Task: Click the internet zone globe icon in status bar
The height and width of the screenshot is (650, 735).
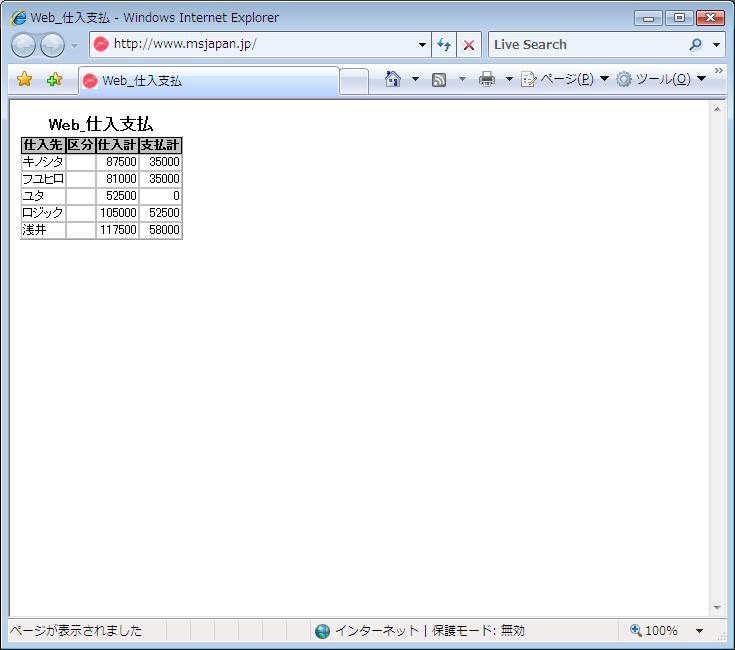Action: click(322, 631)
